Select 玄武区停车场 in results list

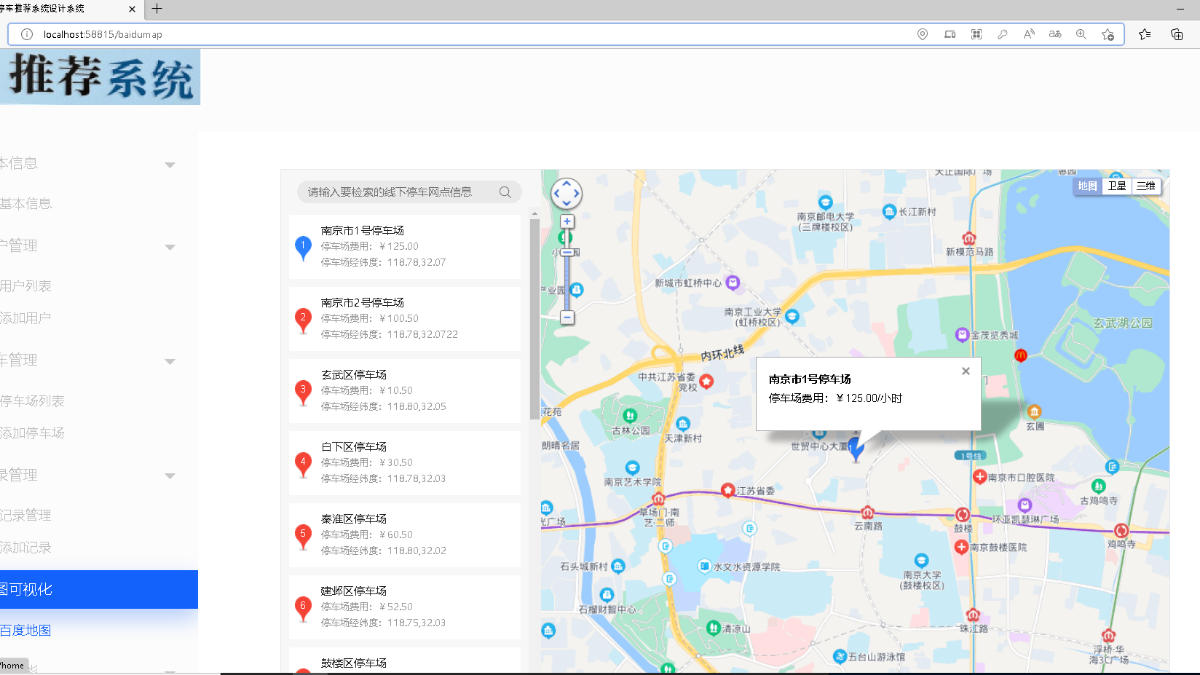pos(405,391)
